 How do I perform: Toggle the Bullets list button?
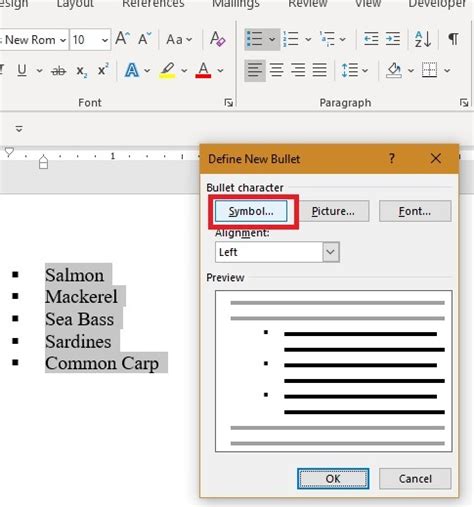(x=254, y=39)
